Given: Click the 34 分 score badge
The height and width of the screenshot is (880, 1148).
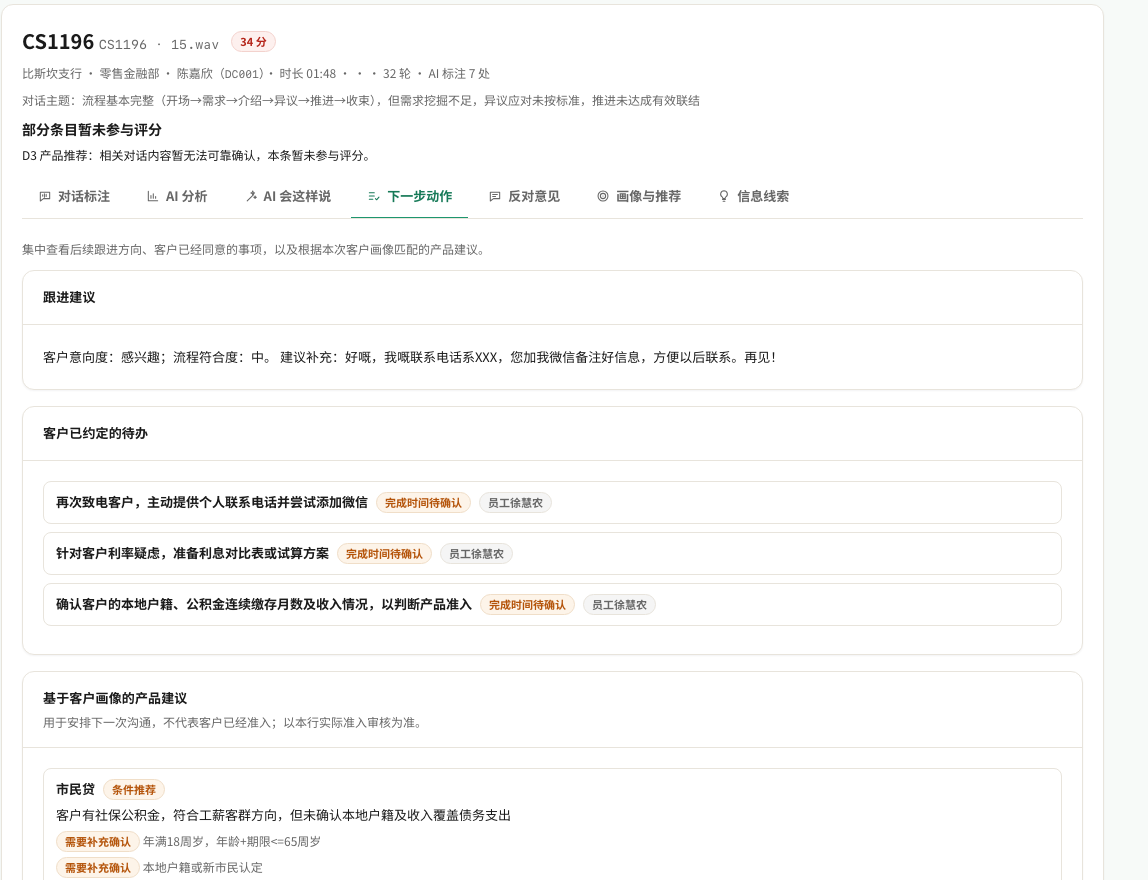Looking at the screenshot, I should click(x=253, y=42).
